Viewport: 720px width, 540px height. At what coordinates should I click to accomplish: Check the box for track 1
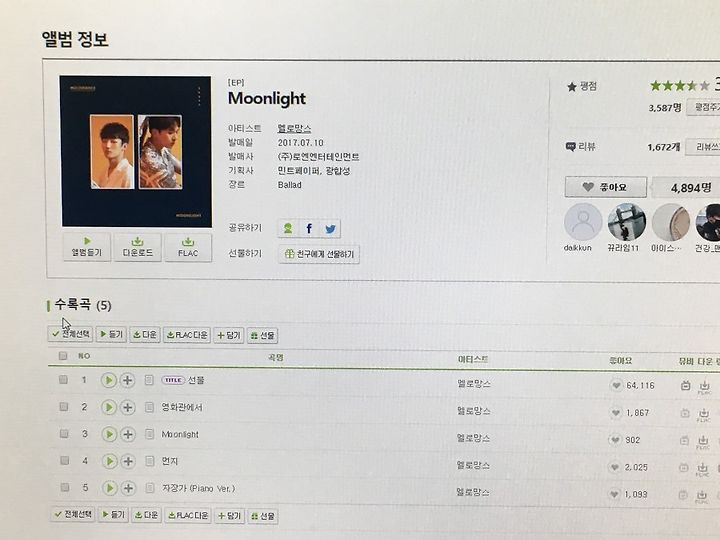[x=63, y=379]
